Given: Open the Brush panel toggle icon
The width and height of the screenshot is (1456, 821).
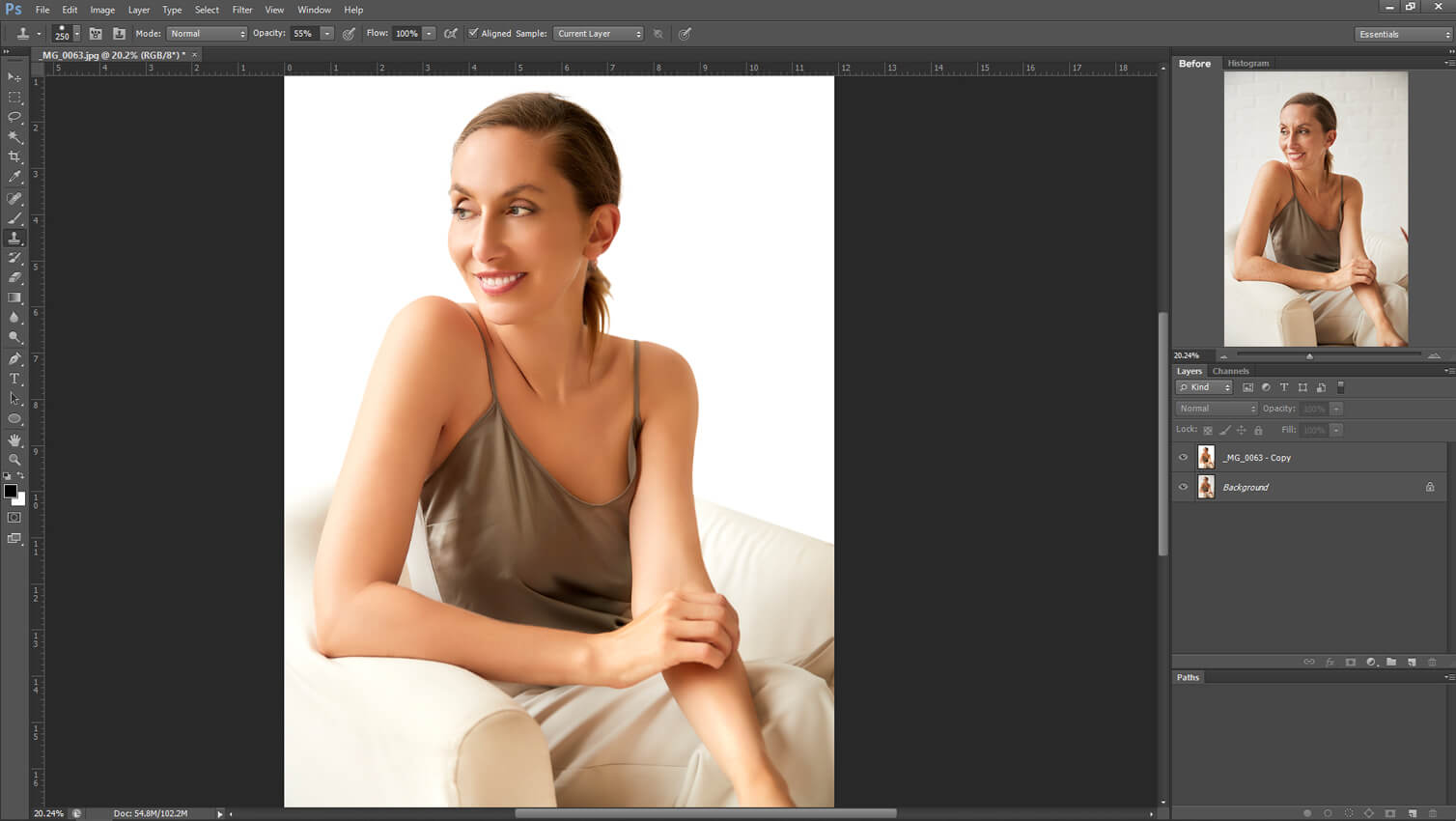Looking at the screenshot, I should pyautogui.click(x=96, y=34).
